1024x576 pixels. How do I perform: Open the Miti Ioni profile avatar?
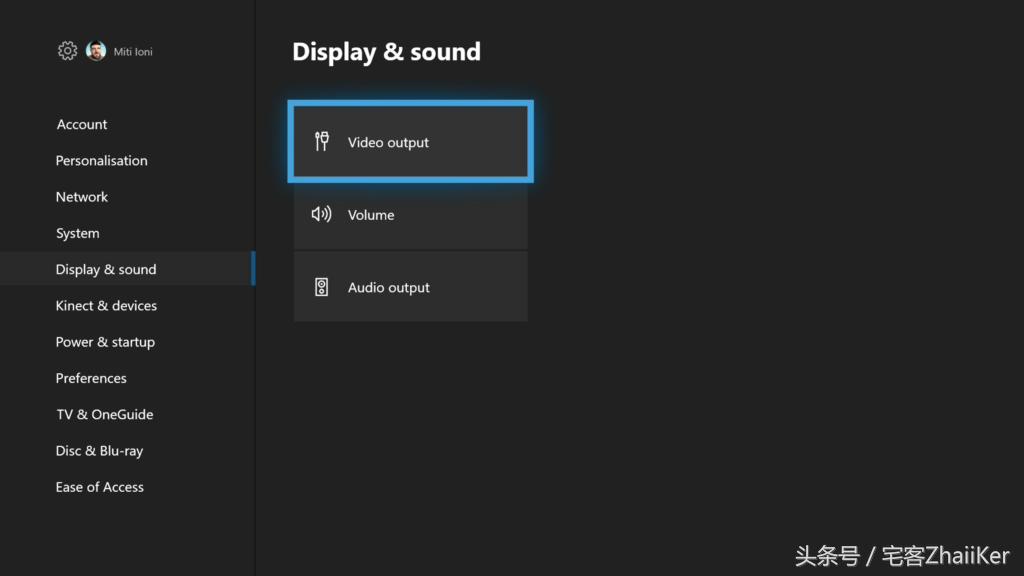coord(96,51)
